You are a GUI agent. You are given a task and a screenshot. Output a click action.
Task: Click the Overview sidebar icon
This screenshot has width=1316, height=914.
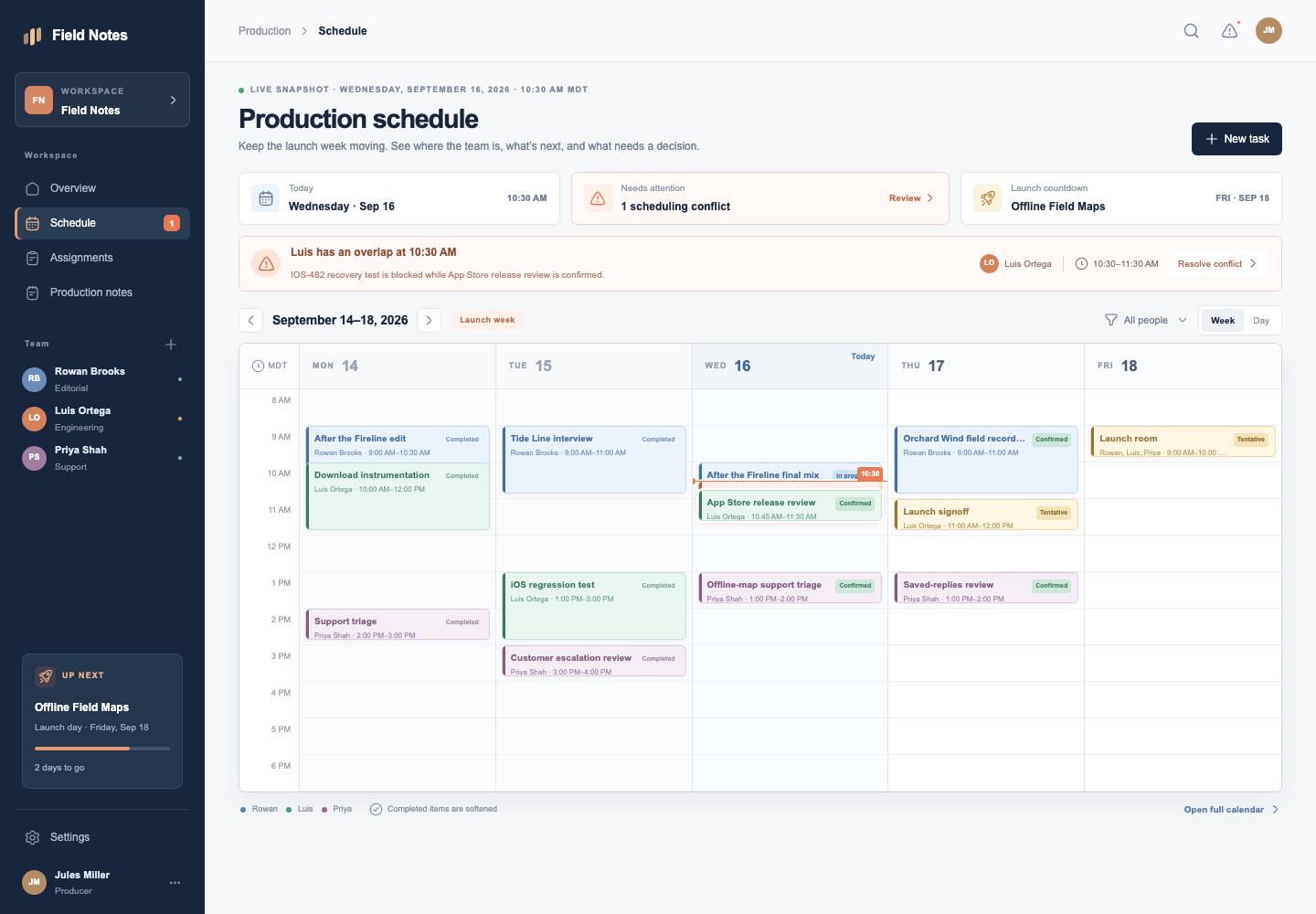point(33,188)
